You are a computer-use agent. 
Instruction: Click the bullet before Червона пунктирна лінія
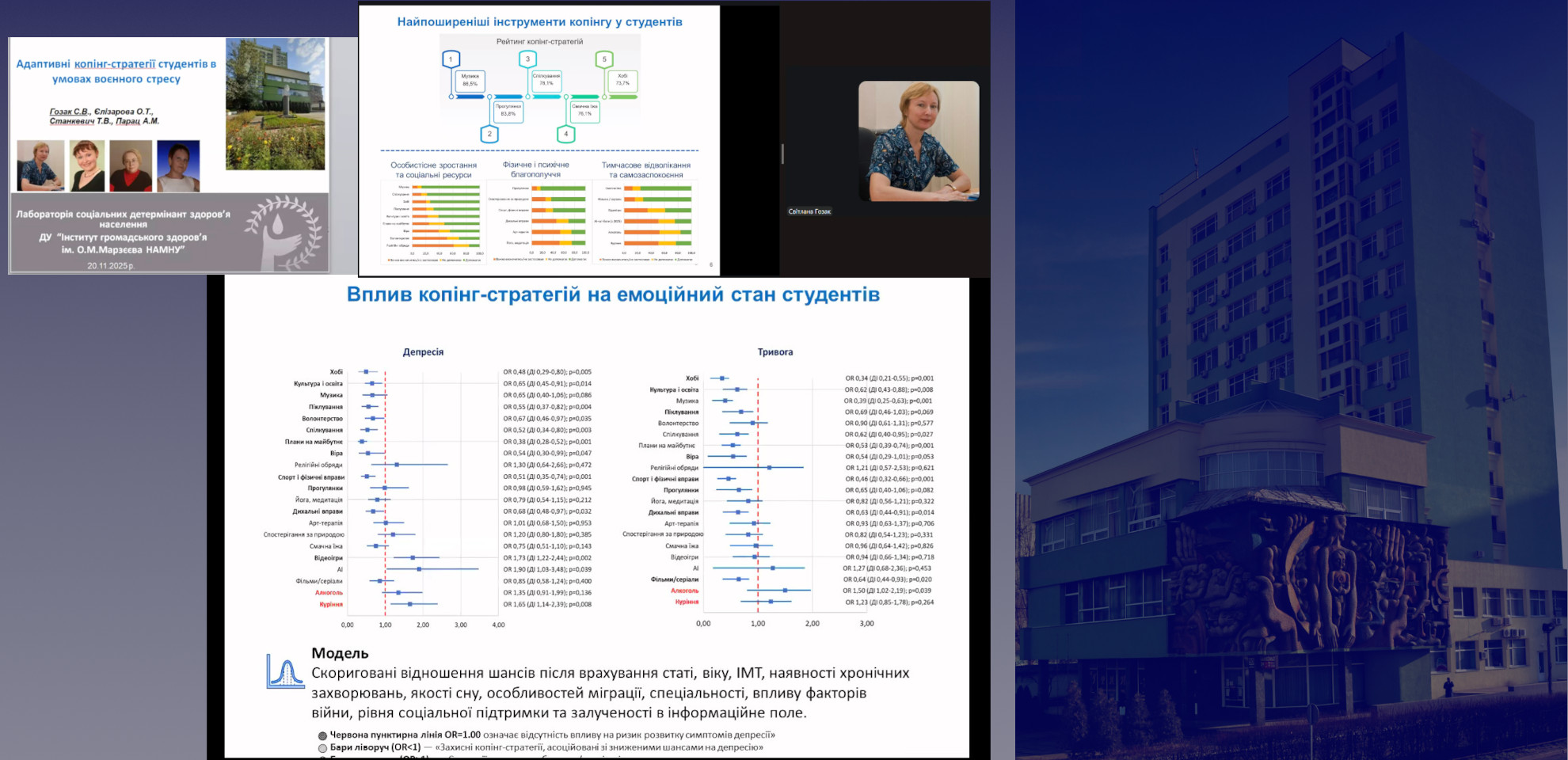(x=322, y=735)
